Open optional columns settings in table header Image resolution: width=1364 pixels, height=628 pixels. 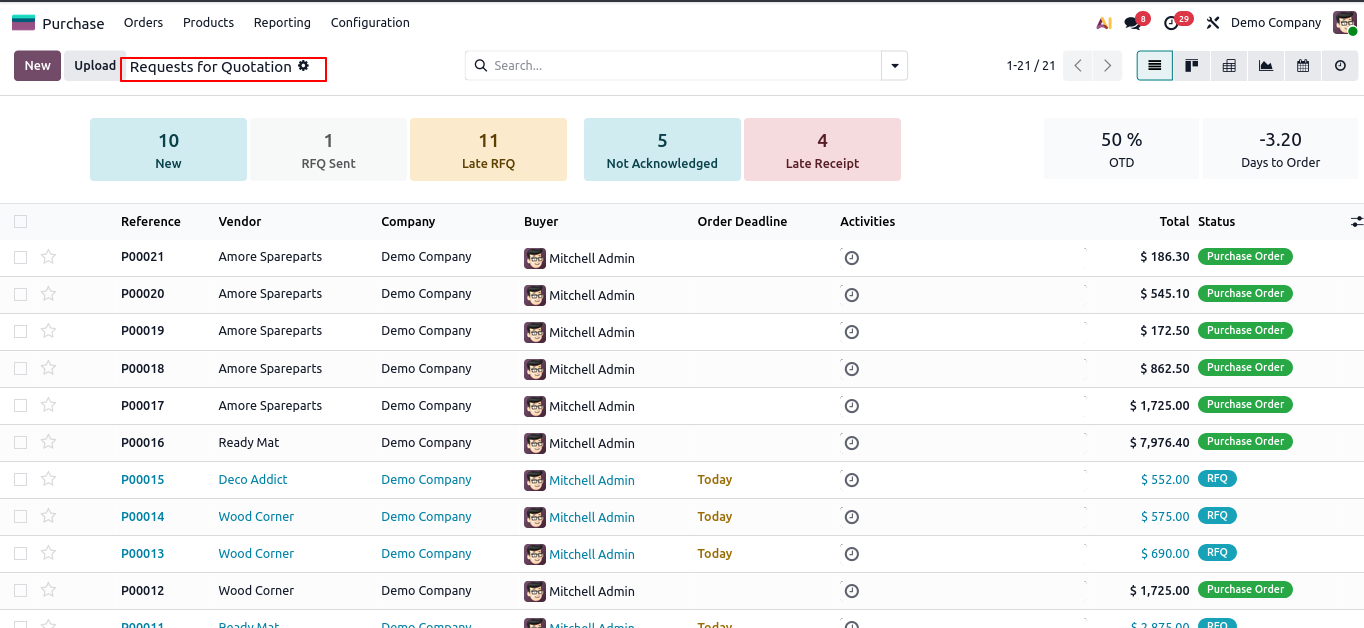click(1356, 222)
